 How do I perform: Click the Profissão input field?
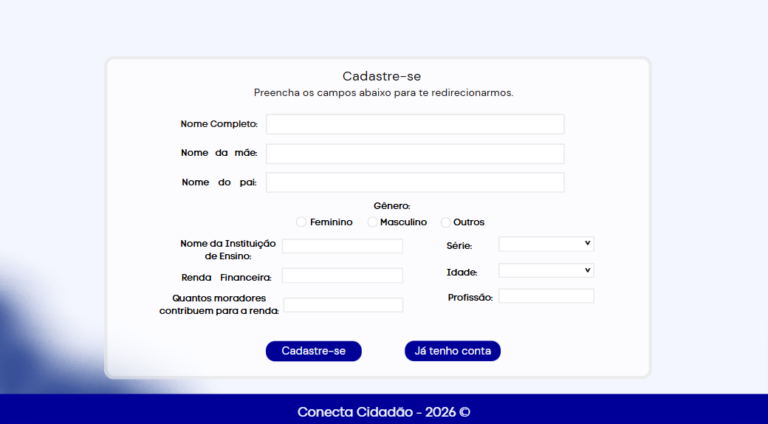[x=546, y=296]
